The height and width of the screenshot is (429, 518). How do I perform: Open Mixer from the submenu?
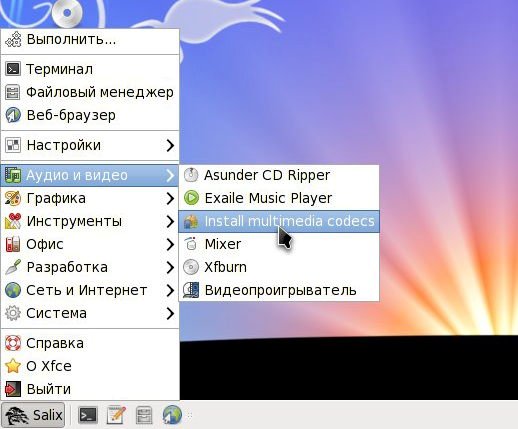click(x=279, y=244)
